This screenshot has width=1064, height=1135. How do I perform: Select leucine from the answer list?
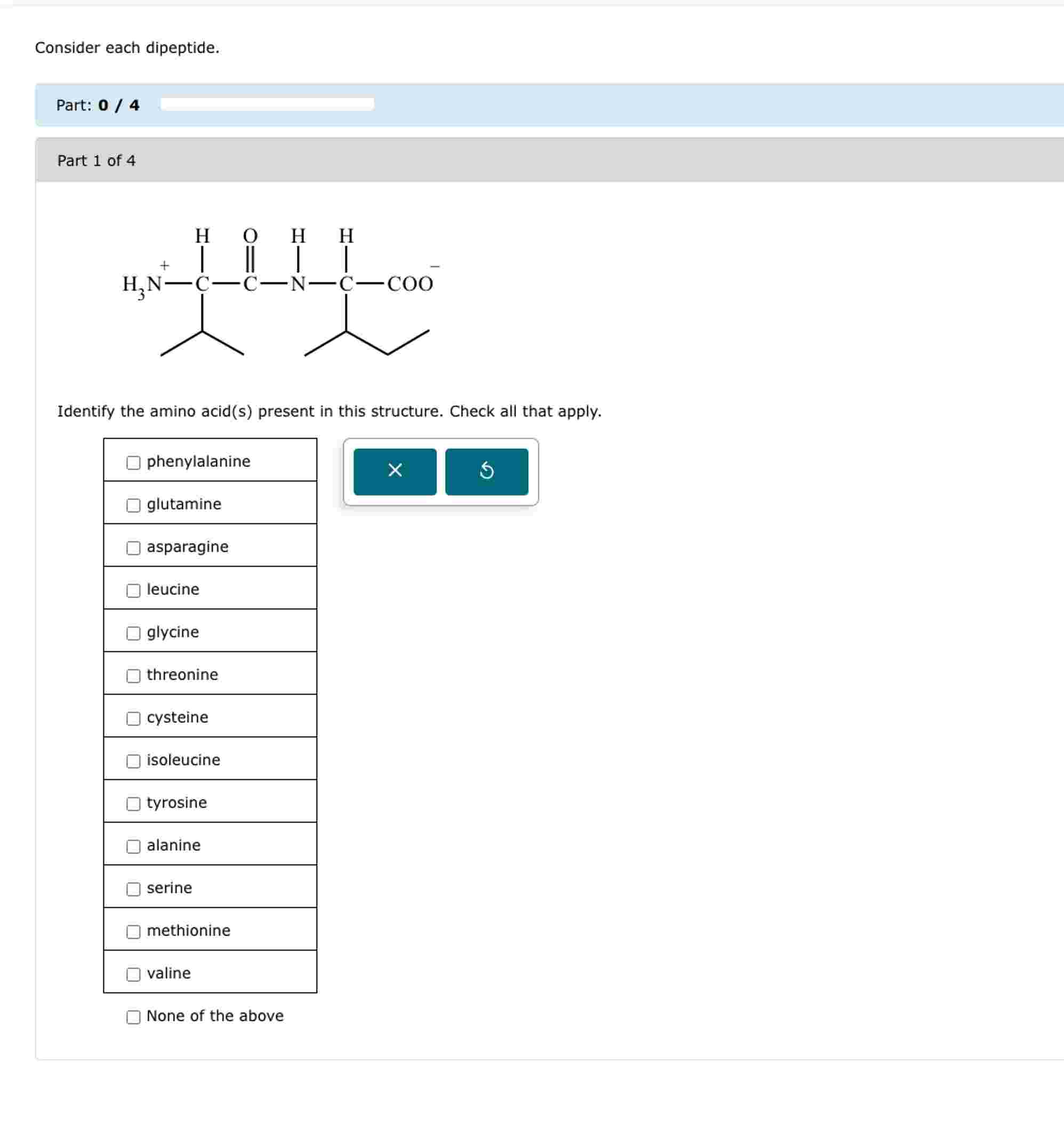tap(133, 590)
